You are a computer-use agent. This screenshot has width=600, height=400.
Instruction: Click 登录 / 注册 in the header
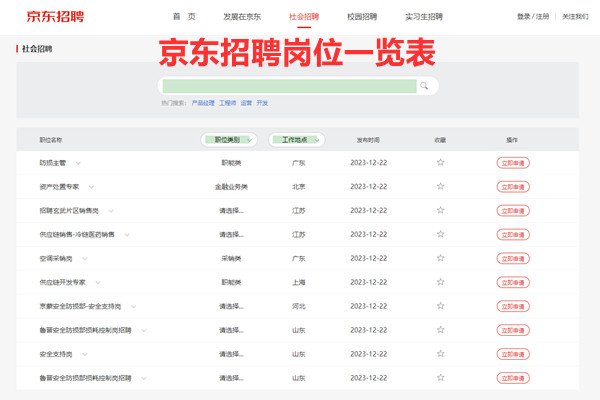click(533, 16)
